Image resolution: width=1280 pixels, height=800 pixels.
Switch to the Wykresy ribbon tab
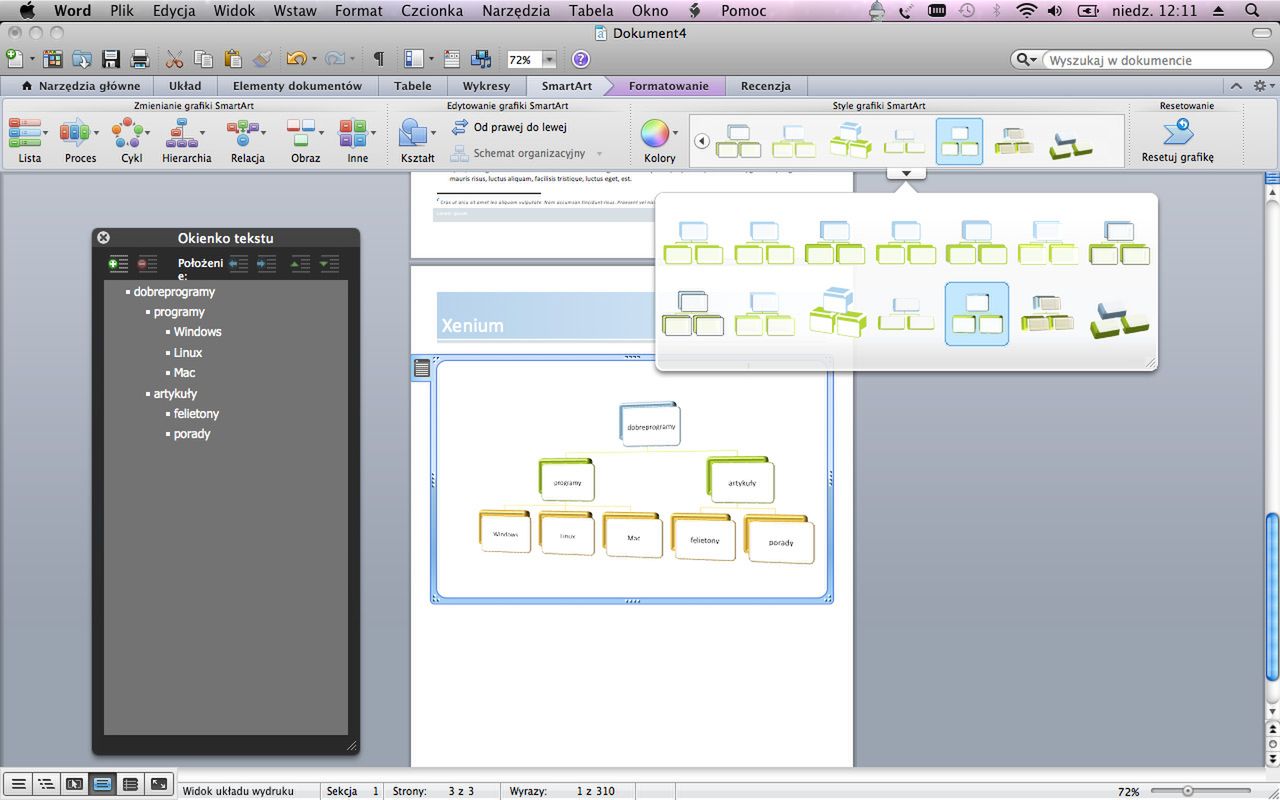(486, 86)
